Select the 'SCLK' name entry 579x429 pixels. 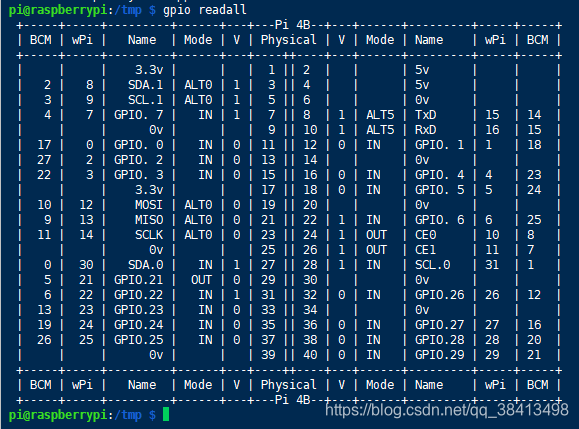click(x=149, y=235)
